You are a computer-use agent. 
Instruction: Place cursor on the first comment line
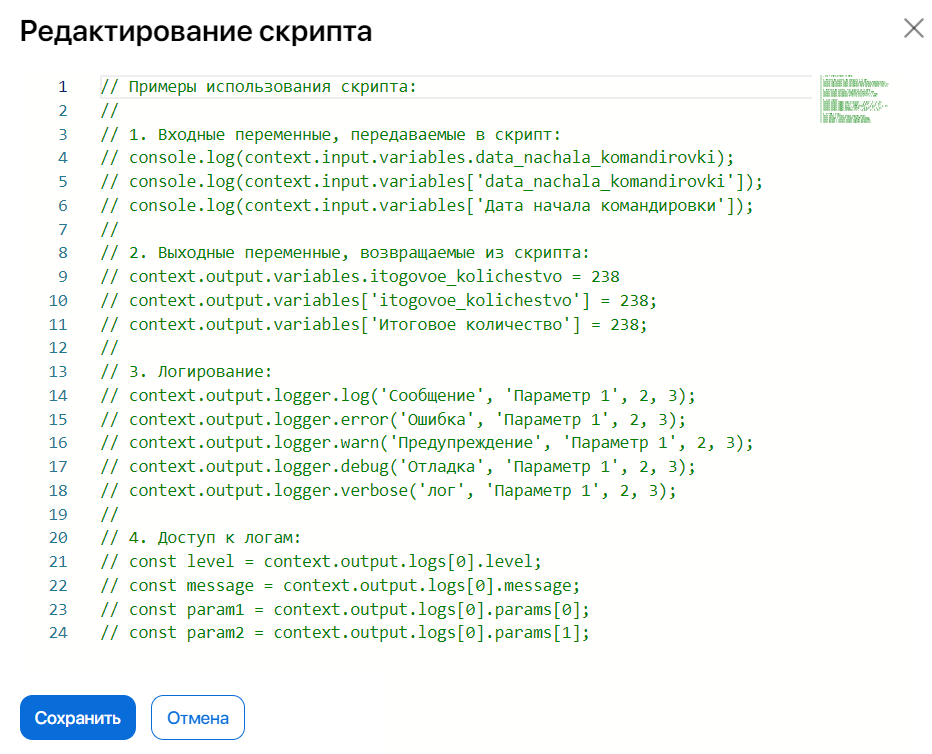point(250,86)
